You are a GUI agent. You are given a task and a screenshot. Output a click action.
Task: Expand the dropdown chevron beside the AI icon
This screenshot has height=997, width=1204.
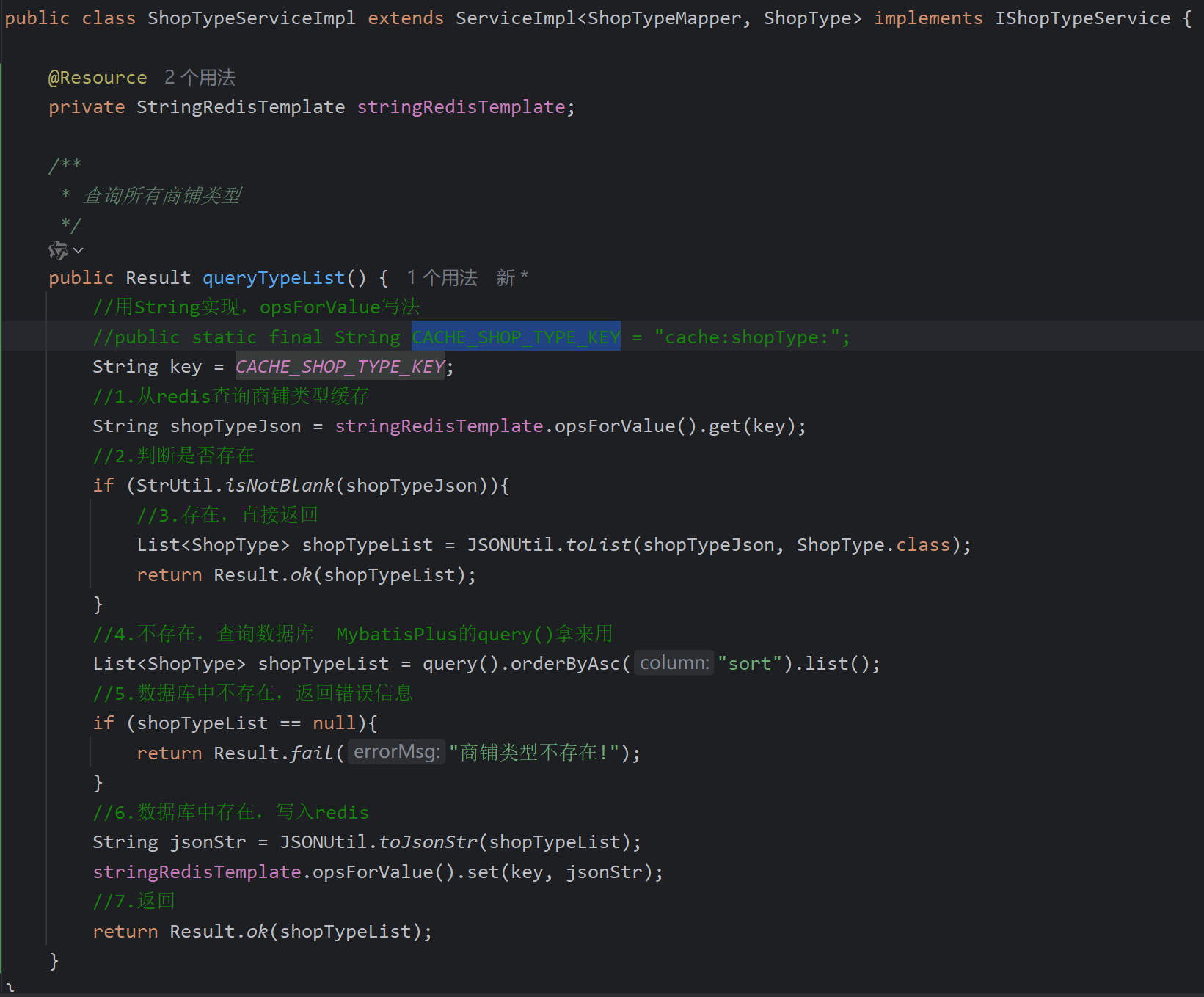coord(79,251)
